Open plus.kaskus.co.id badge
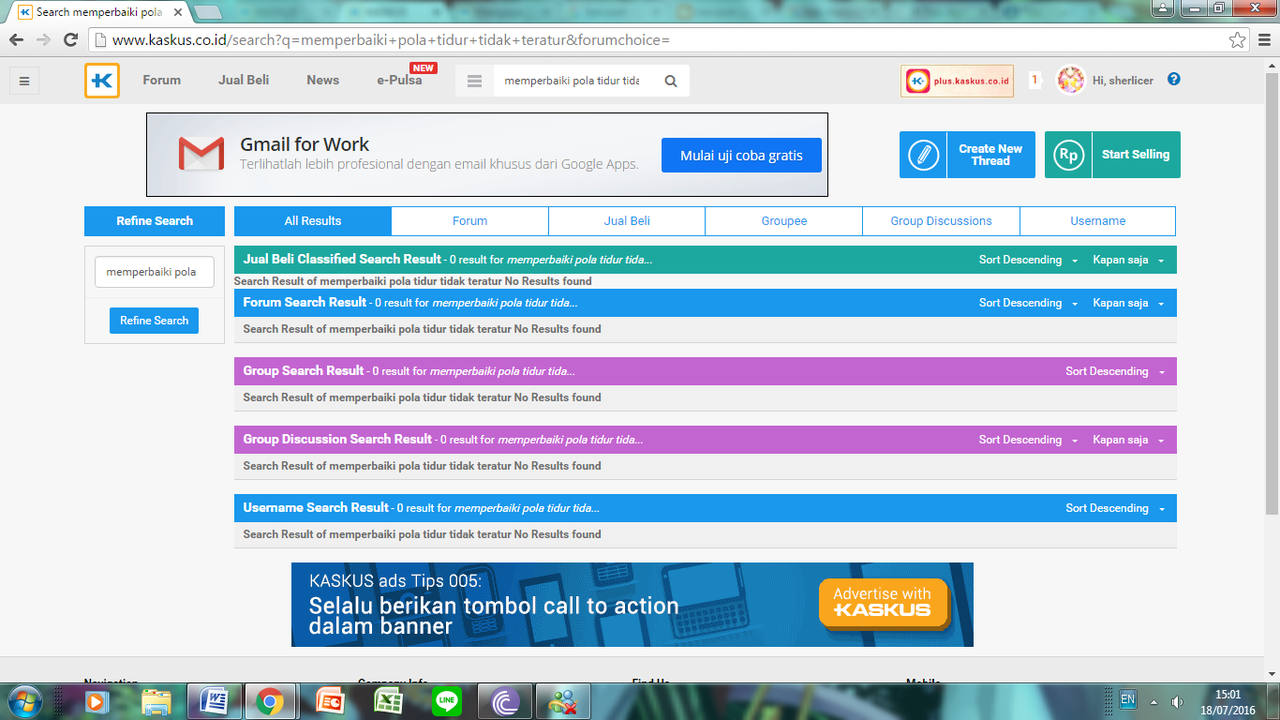Viewport: 1280px width, 720px height. tap(958, 81)
